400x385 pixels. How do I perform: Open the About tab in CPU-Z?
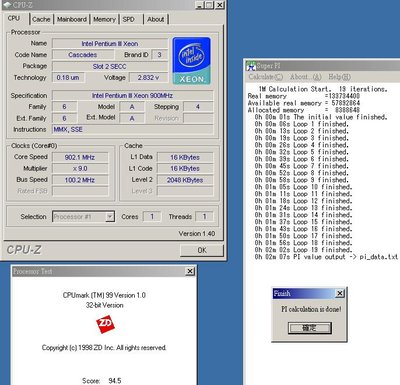155,20
